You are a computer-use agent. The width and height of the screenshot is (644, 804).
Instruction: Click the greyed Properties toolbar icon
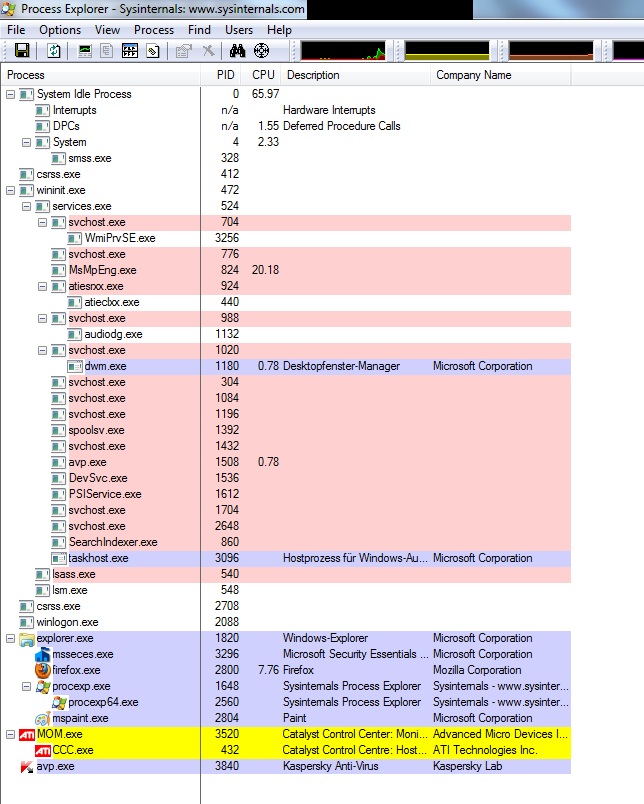click(x=183, y=51)
